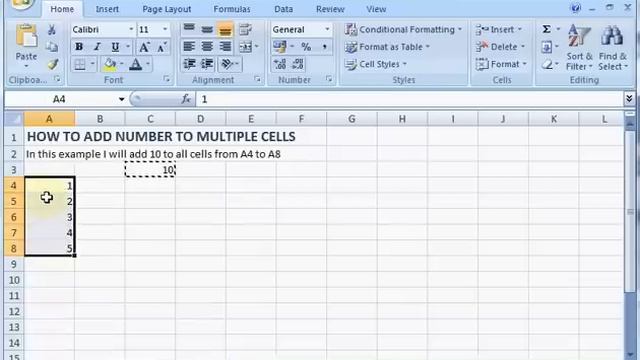
Task: Click Decrease Decimal icon
Action: click(298, 64)
